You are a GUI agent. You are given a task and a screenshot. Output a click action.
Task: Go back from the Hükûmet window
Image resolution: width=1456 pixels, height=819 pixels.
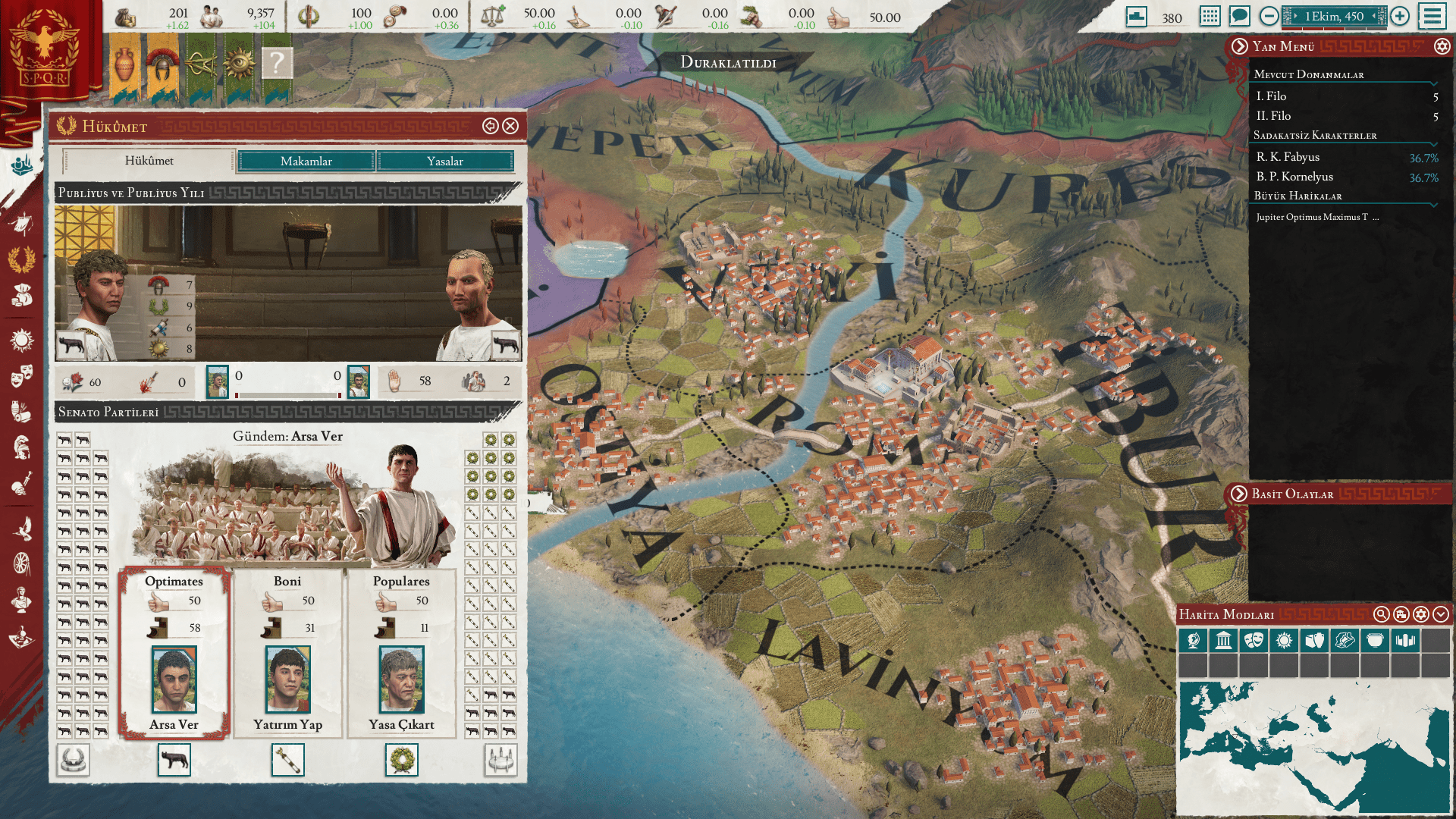coord(491,126)
